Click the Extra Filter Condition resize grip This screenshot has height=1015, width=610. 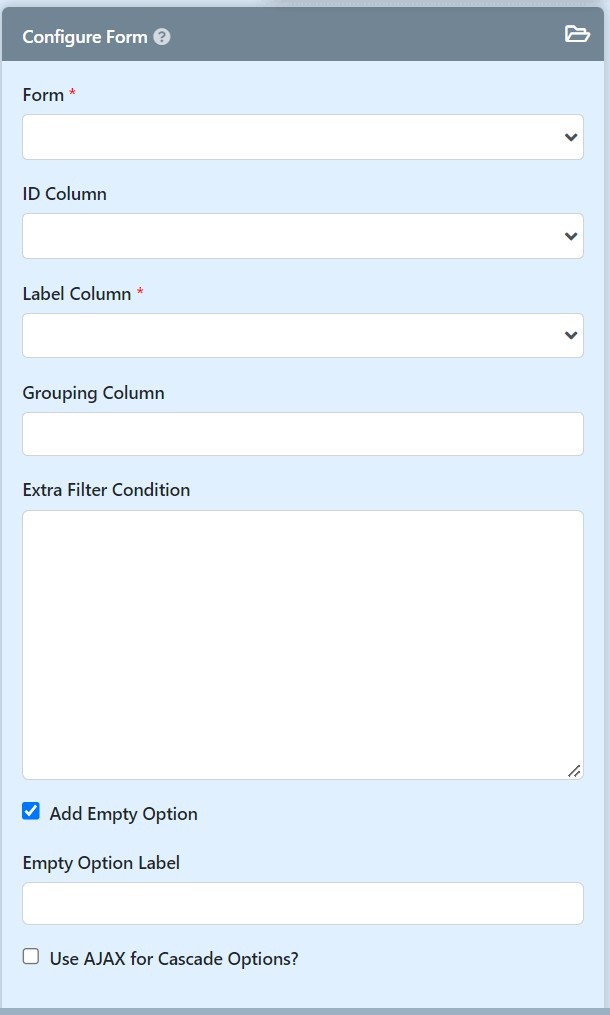click(574, 771)
